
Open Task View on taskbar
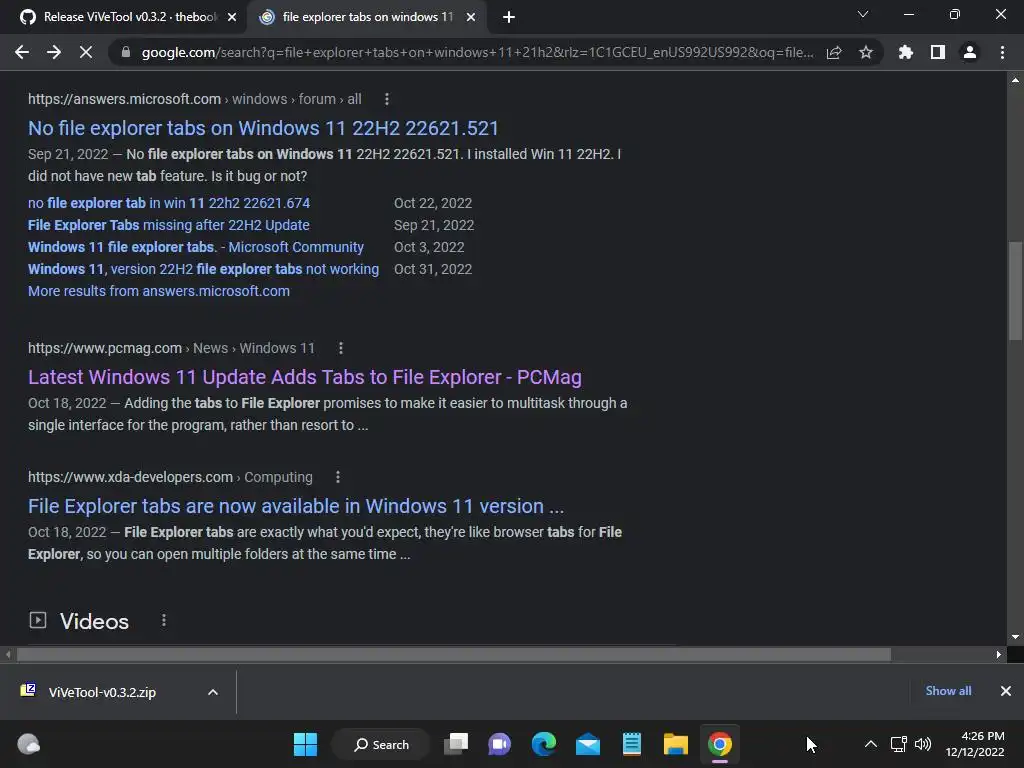[456, 744]
